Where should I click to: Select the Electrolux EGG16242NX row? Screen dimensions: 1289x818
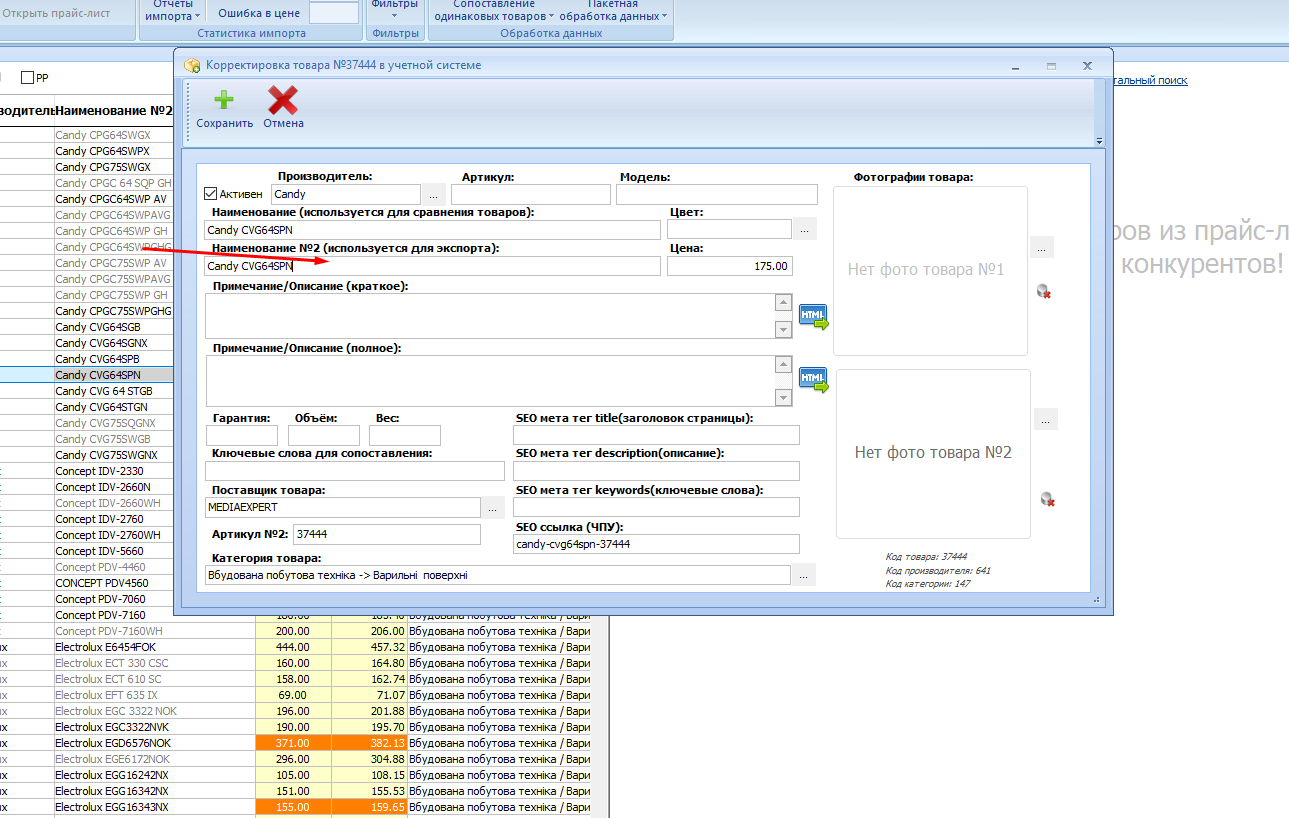coord(113,775)
